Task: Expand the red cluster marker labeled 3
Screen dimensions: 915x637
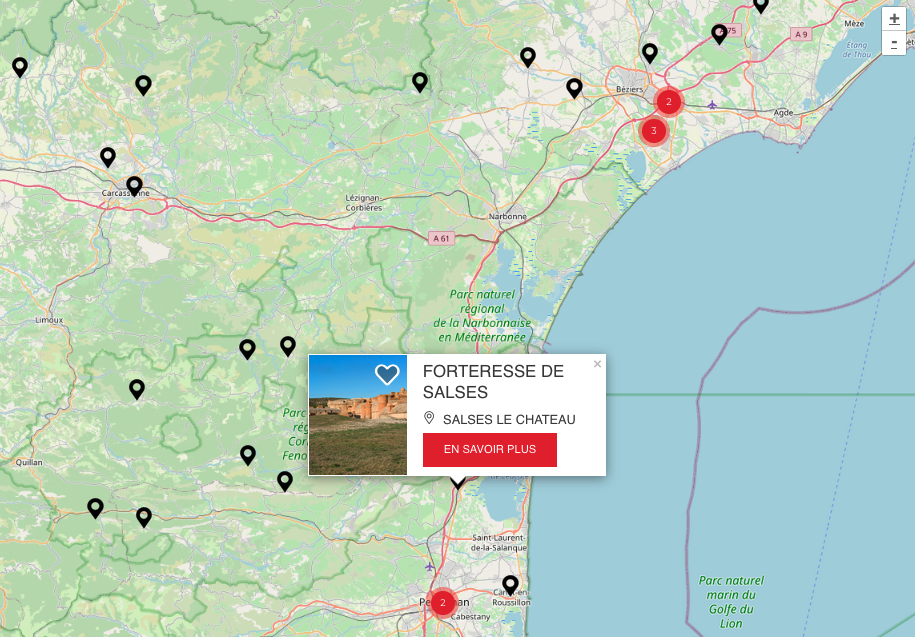Action: tap(653, 130)
